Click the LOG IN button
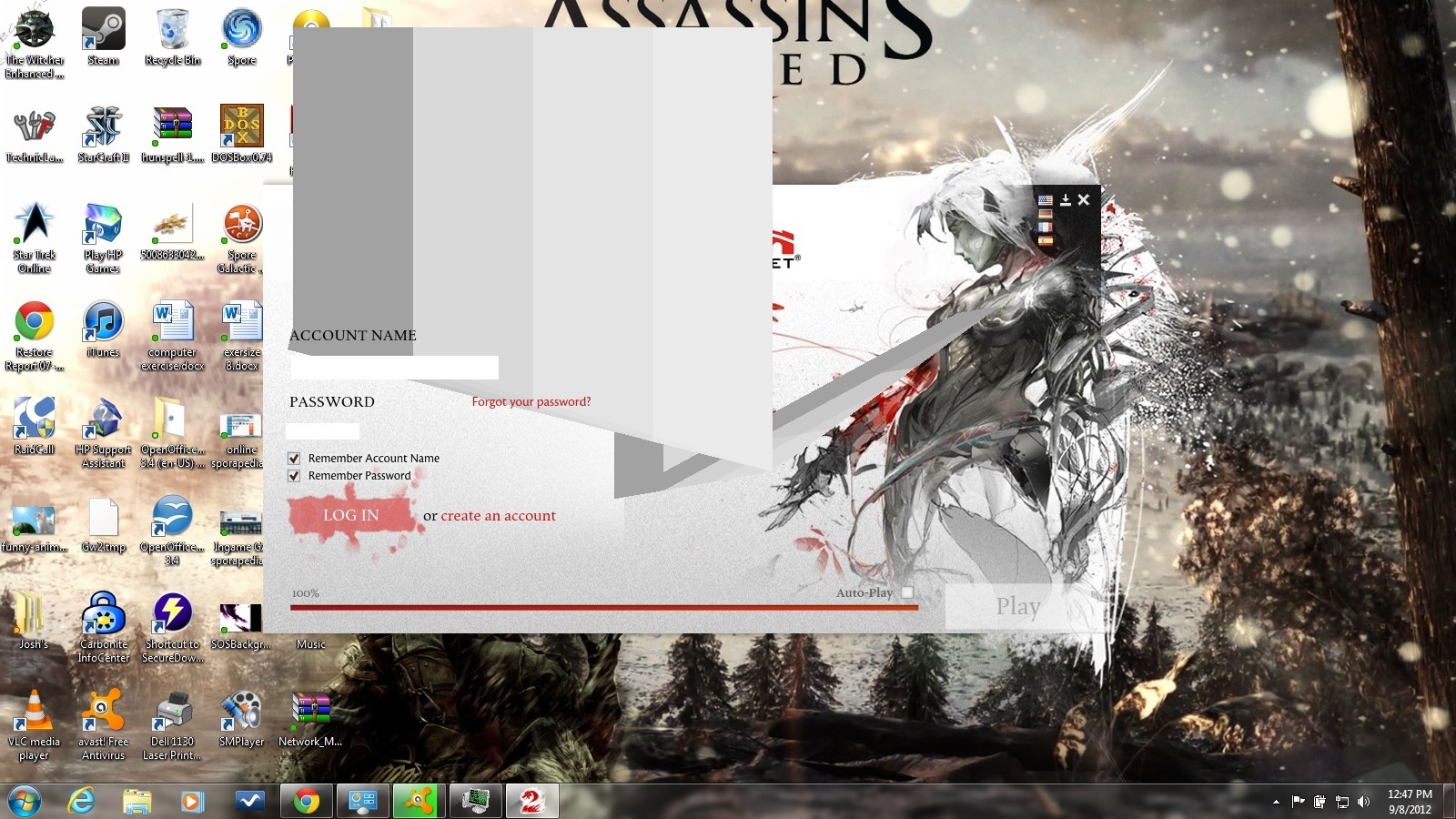Viewport: 1456px width, 819px height. pyautogui.click(x=350, y=515)
